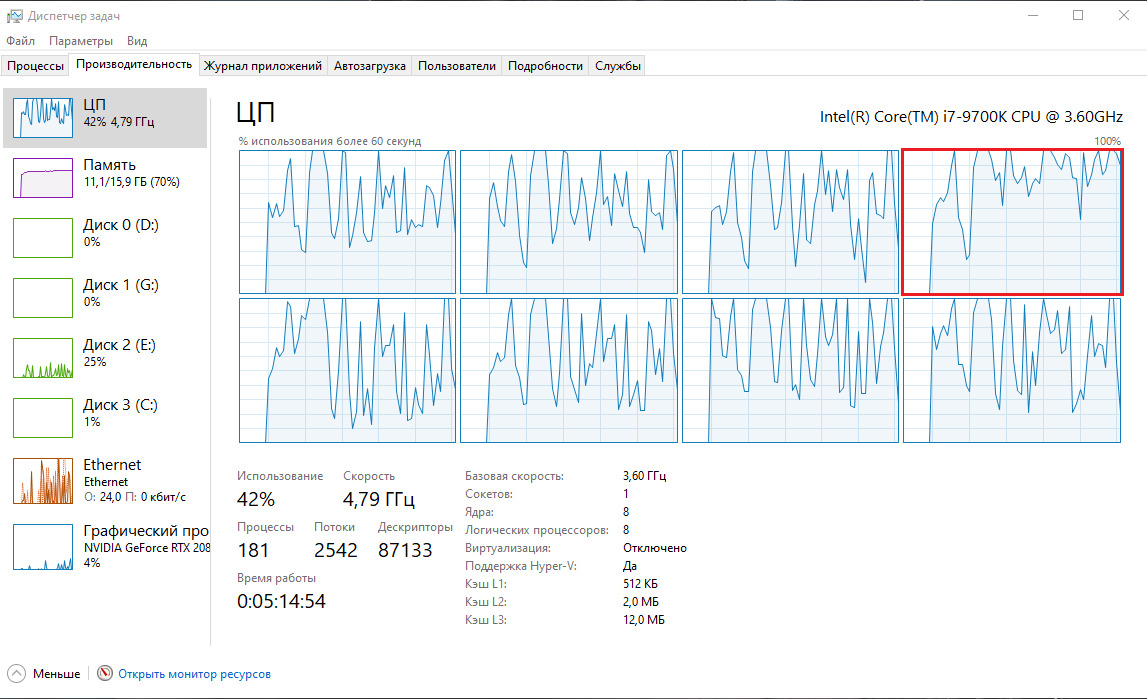Open the Параметры menu

click(81, 41)
